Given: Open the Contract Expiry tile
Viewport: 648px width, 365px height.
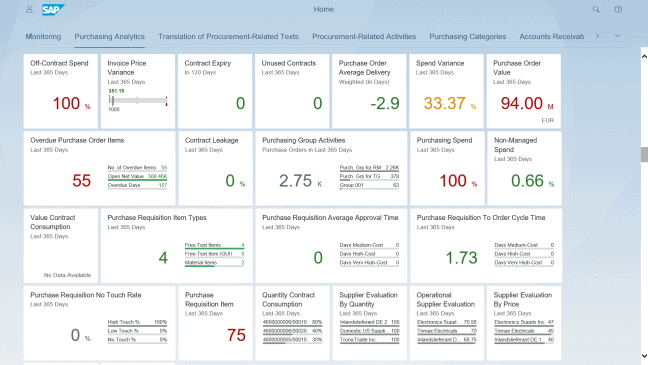Looking at the screenshot, I should (215, 91).
